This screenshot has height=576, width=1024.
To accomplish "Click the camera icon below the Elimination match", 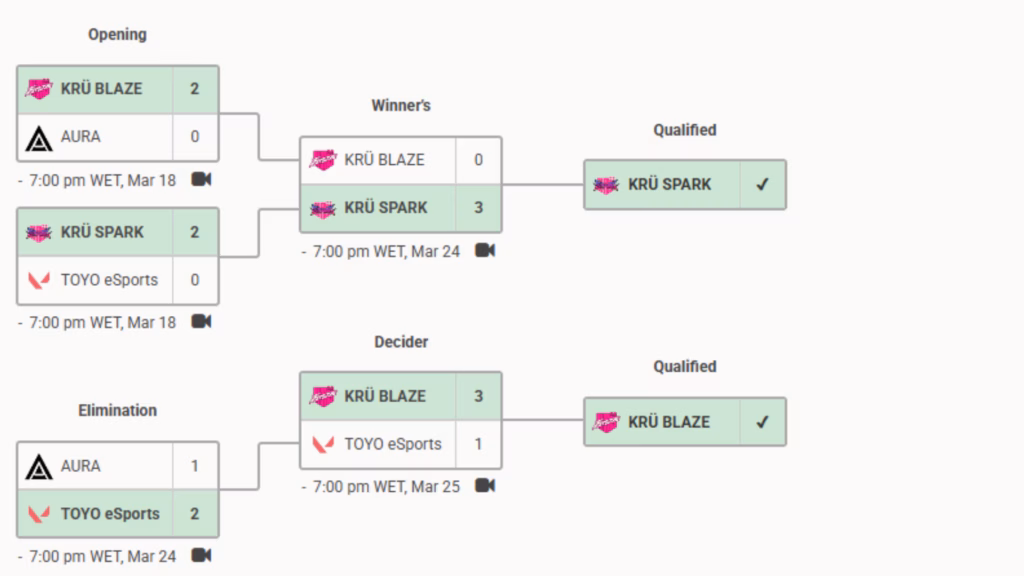I will pos(200,557).
